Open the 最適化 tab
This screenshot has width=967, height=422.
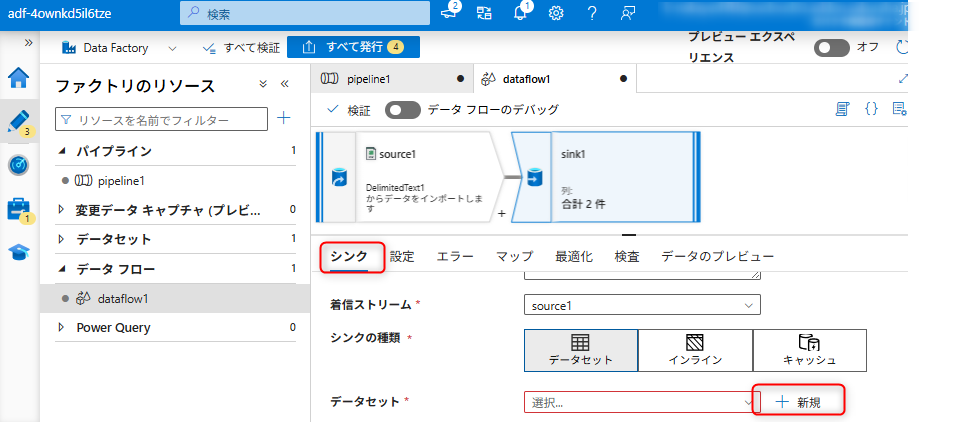tap(574, 257)
